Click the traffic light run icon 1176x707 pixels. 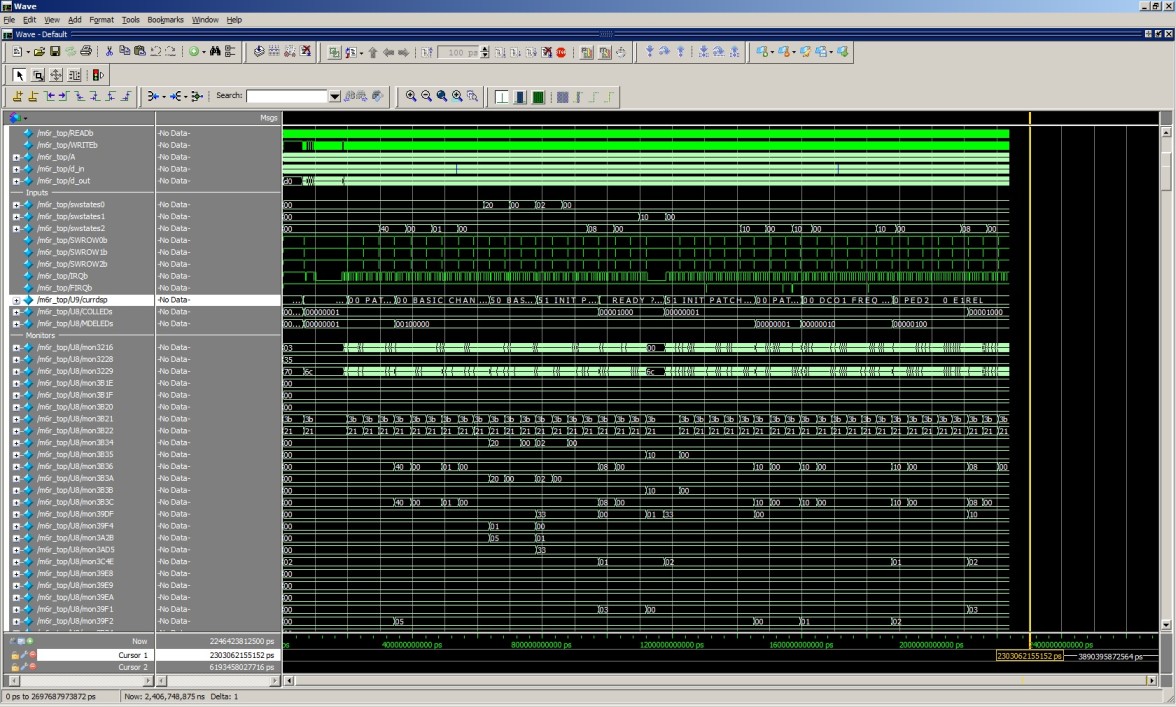pyautogui.click(x=98, y=75)
